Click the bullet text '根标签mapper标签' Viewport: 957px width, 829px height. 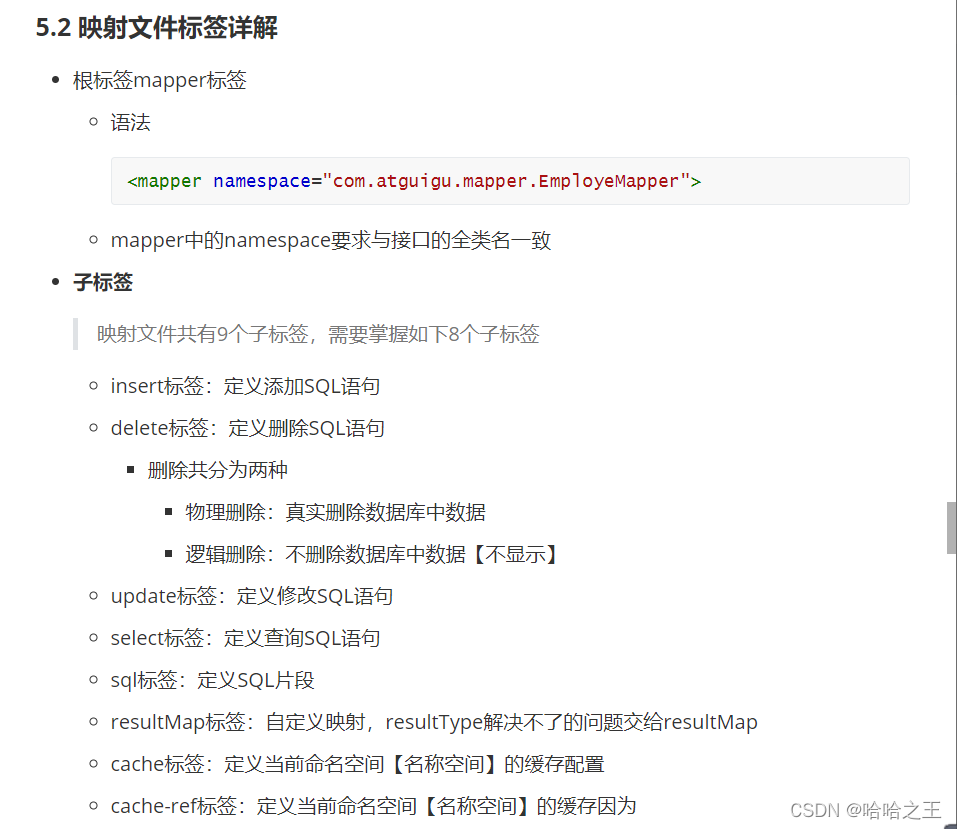pyautogui.click(x=159, y=80)
